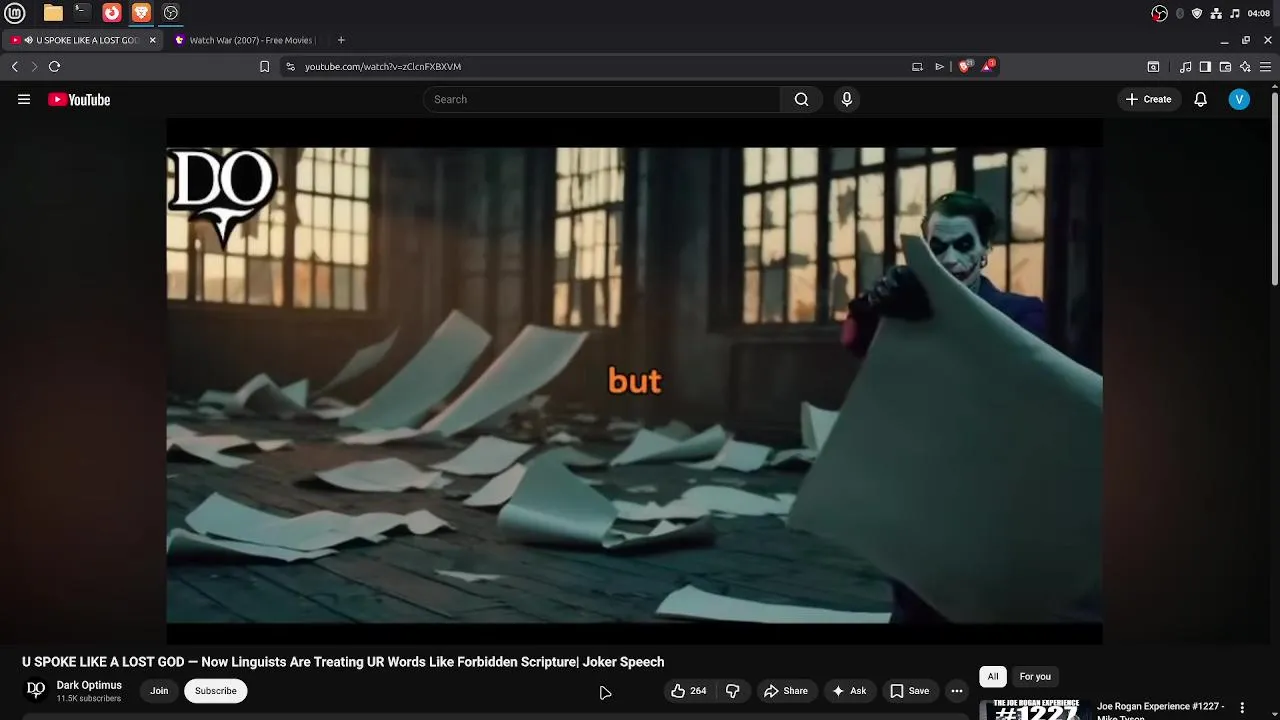Screen dimensions: 1280x720
Task: Click the DO channel watermark on video
Action: click(221, 198)
